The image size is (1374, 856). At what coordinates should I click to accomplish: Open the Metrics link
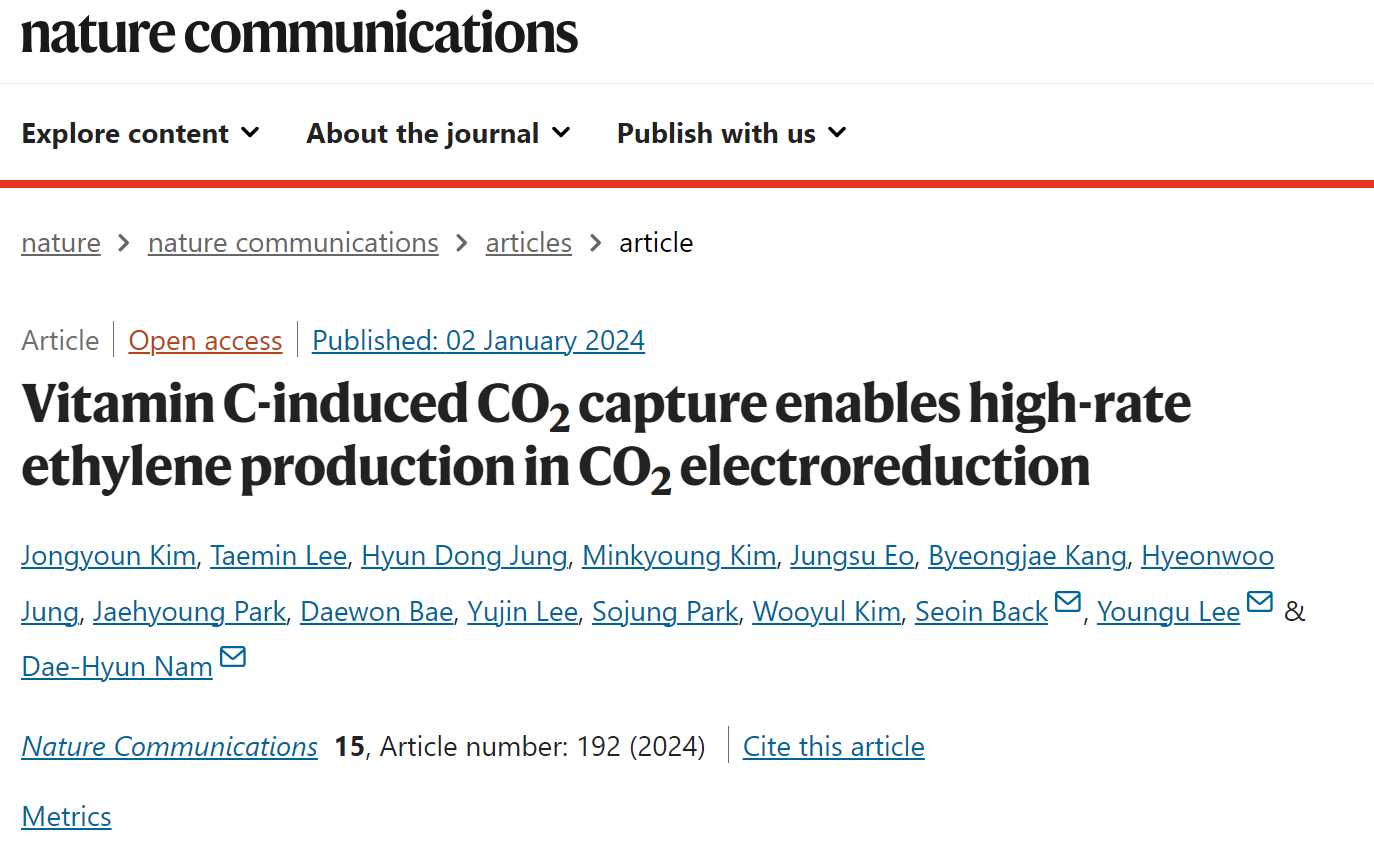66,817
